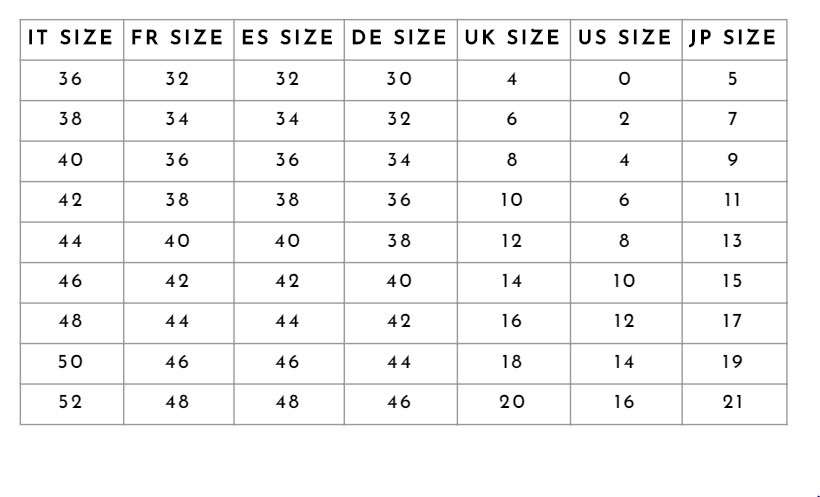Screen dimensions: 820x497
Task: Click the IT SIZE column header
Action: point(70,38)
